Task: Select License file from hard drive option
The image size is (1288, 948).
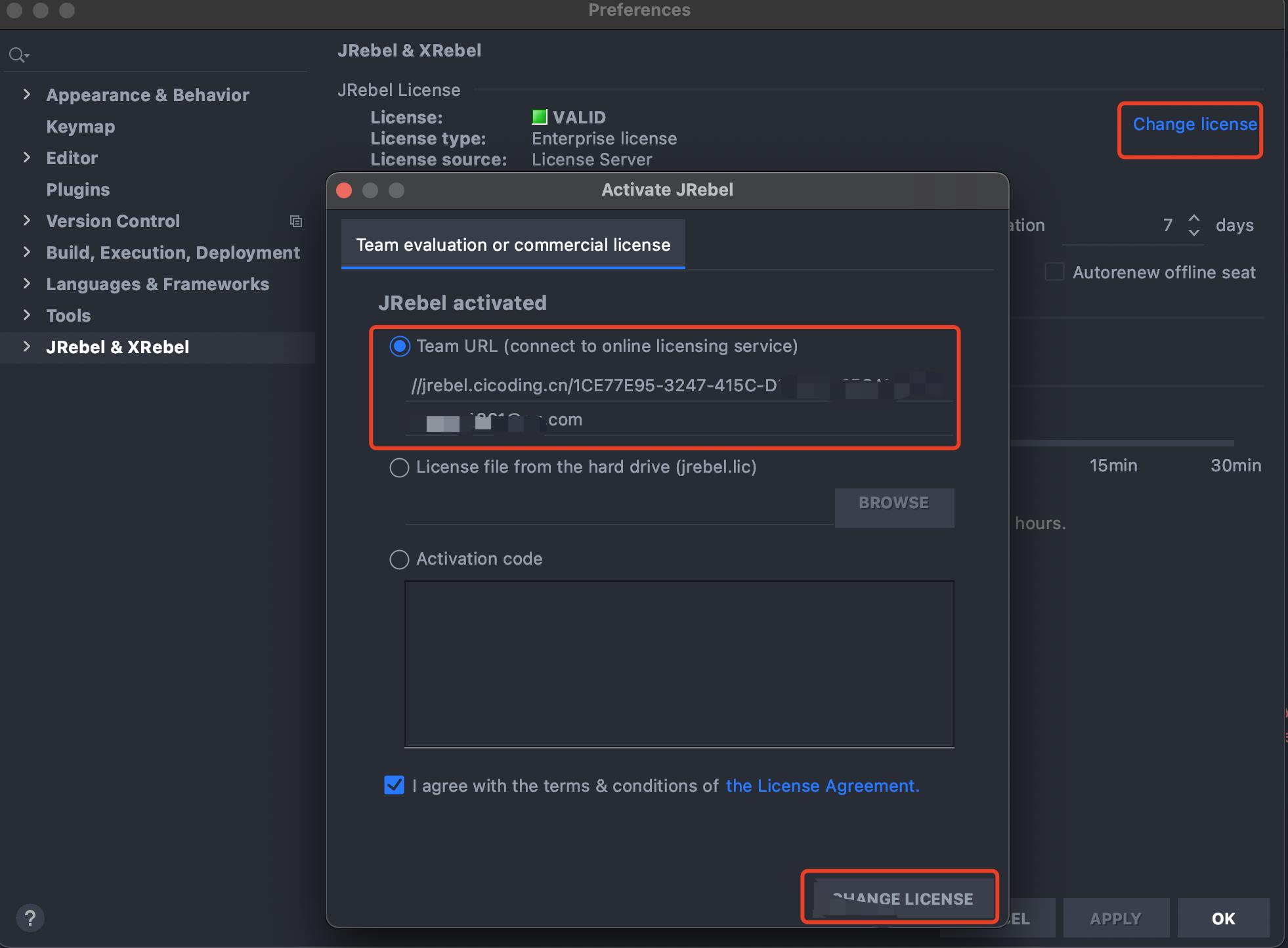Action: click(399, 467)
